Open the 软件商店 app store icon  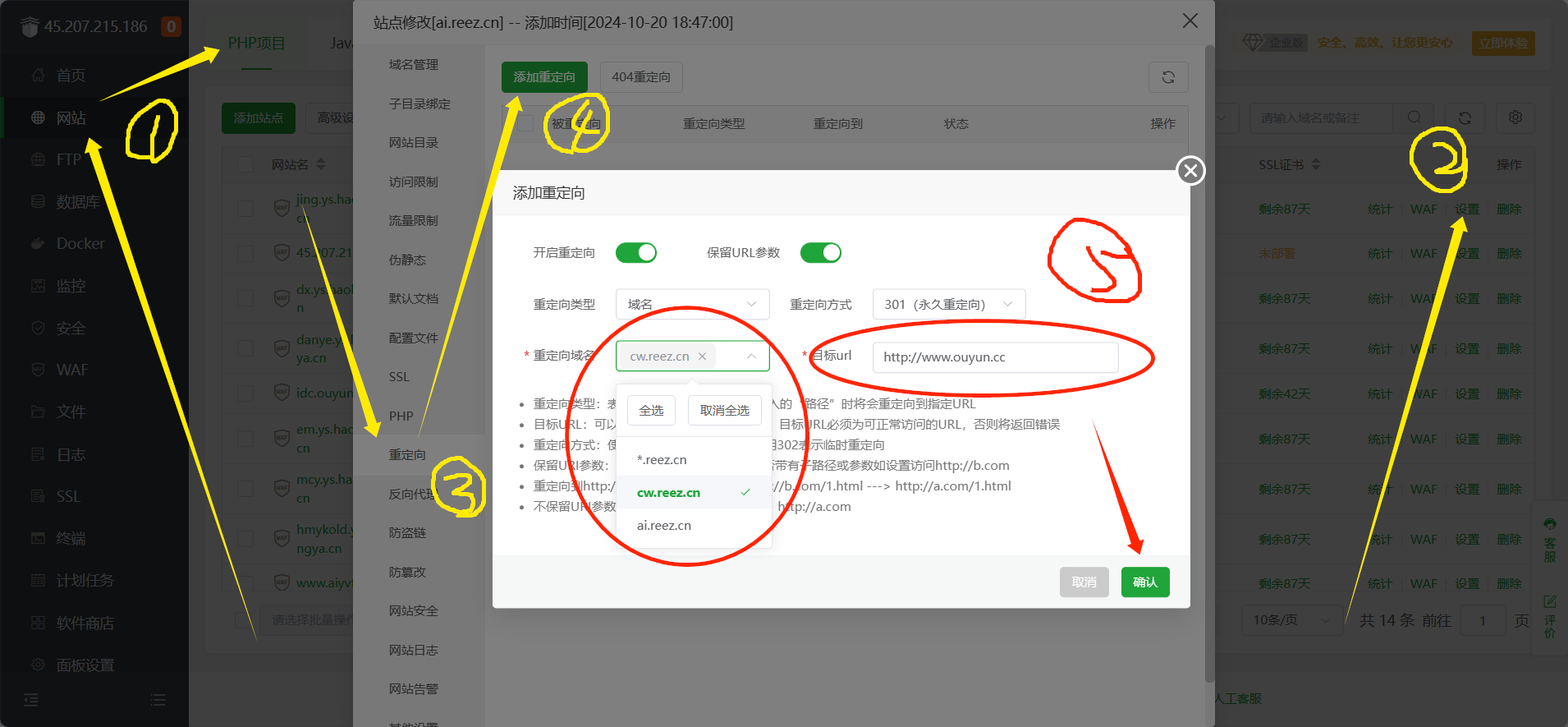pos(38,623)
